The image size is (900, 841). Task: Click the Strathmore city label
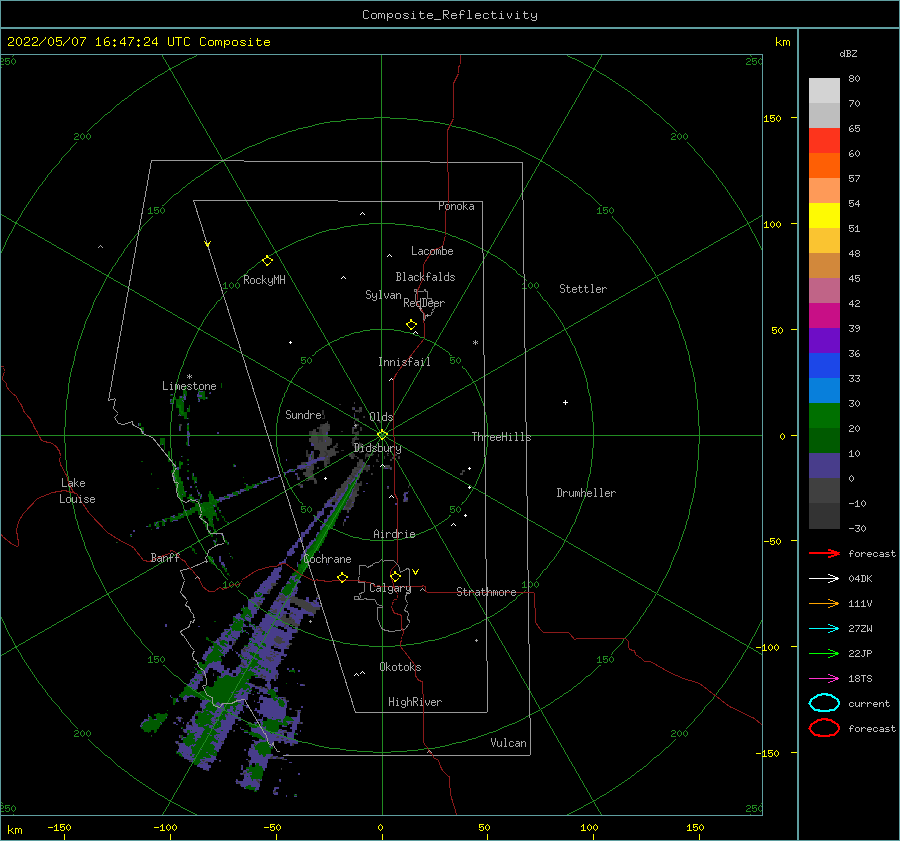486,592
